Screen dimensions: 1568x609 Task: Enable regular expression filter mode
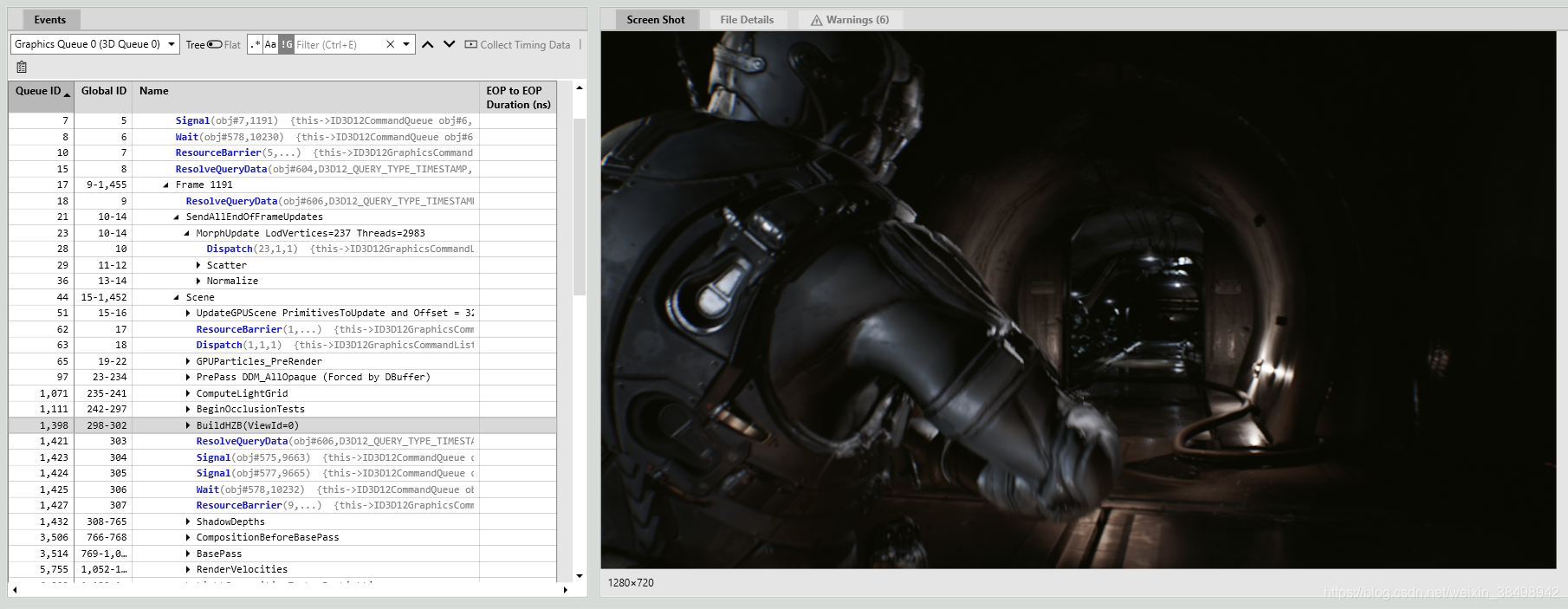(255, 44)
